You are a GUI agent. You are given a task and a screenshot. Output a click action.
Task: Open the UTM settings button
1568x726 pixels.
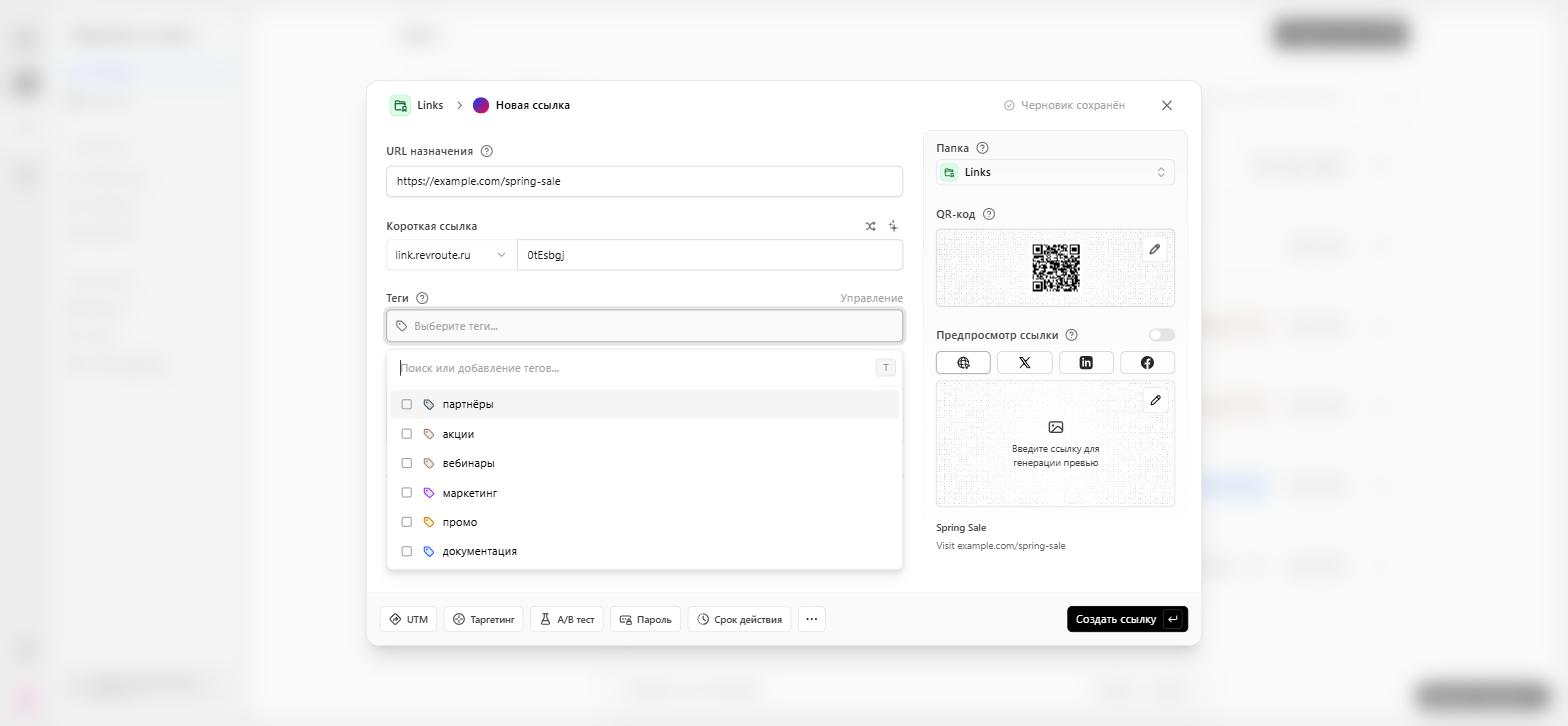point(408,619)
